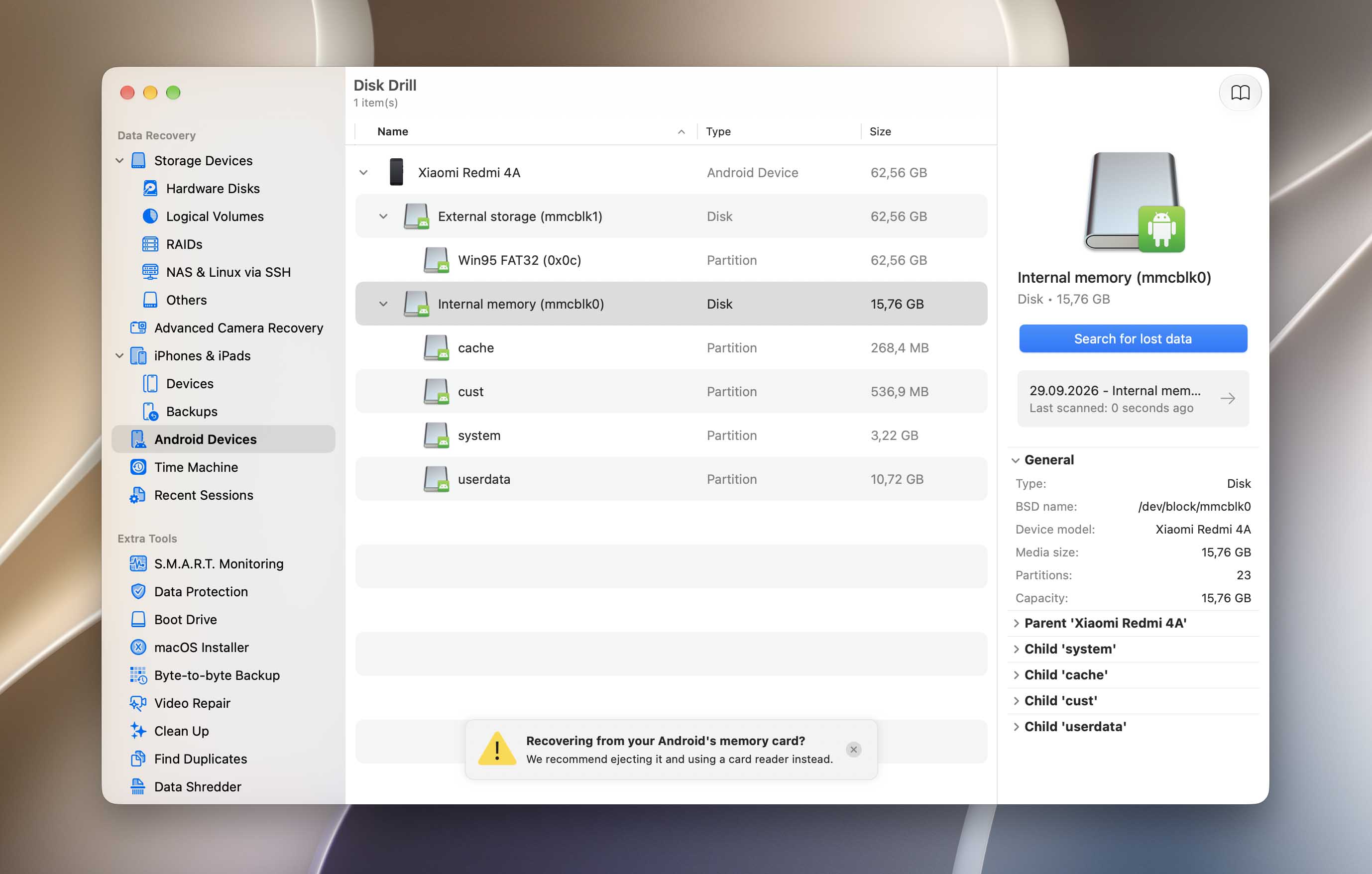Screen dimensions: 1372x874
Task: Expand Child 'system' section
Action: click(1017, 650)
